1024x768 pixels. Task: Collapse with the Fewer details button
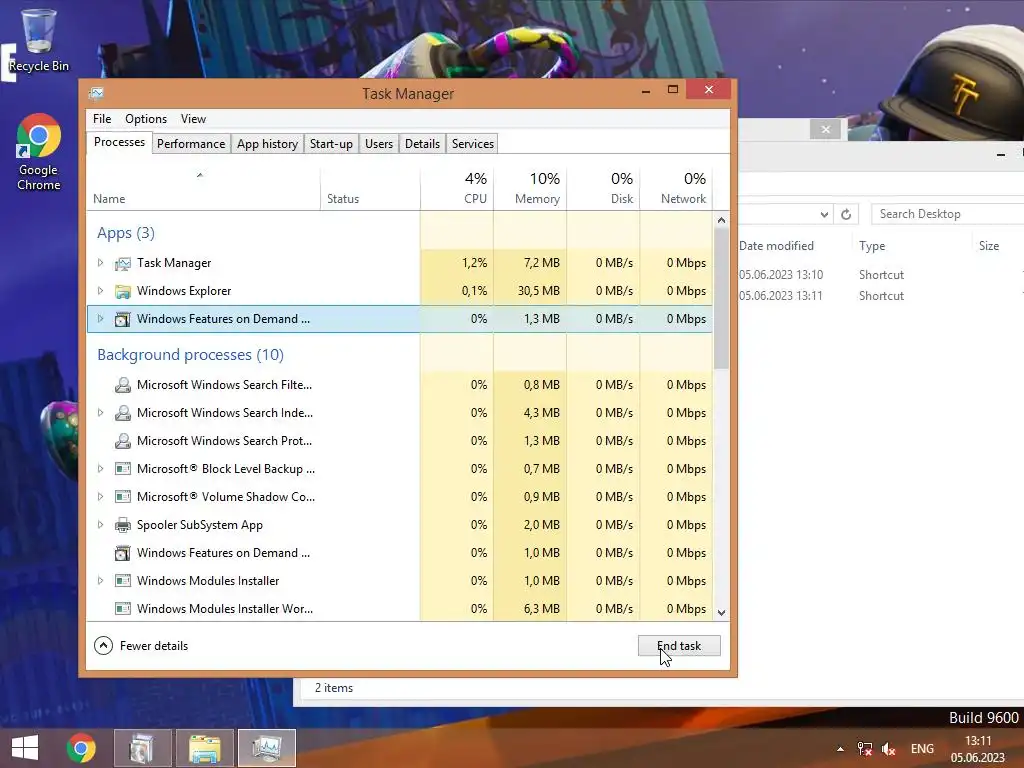141,646
